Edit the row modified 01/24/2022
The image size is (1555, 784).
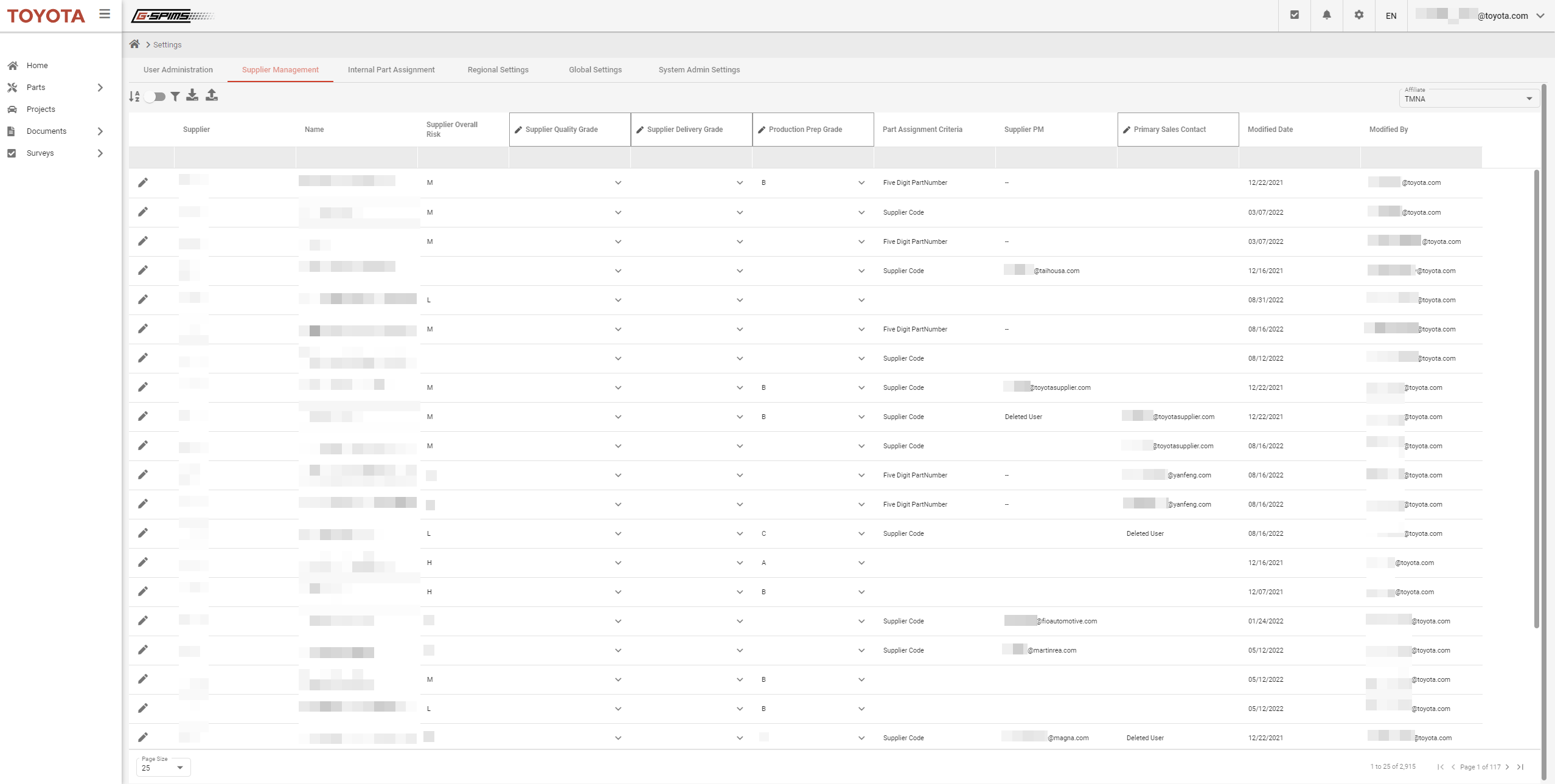pos(143,620)
